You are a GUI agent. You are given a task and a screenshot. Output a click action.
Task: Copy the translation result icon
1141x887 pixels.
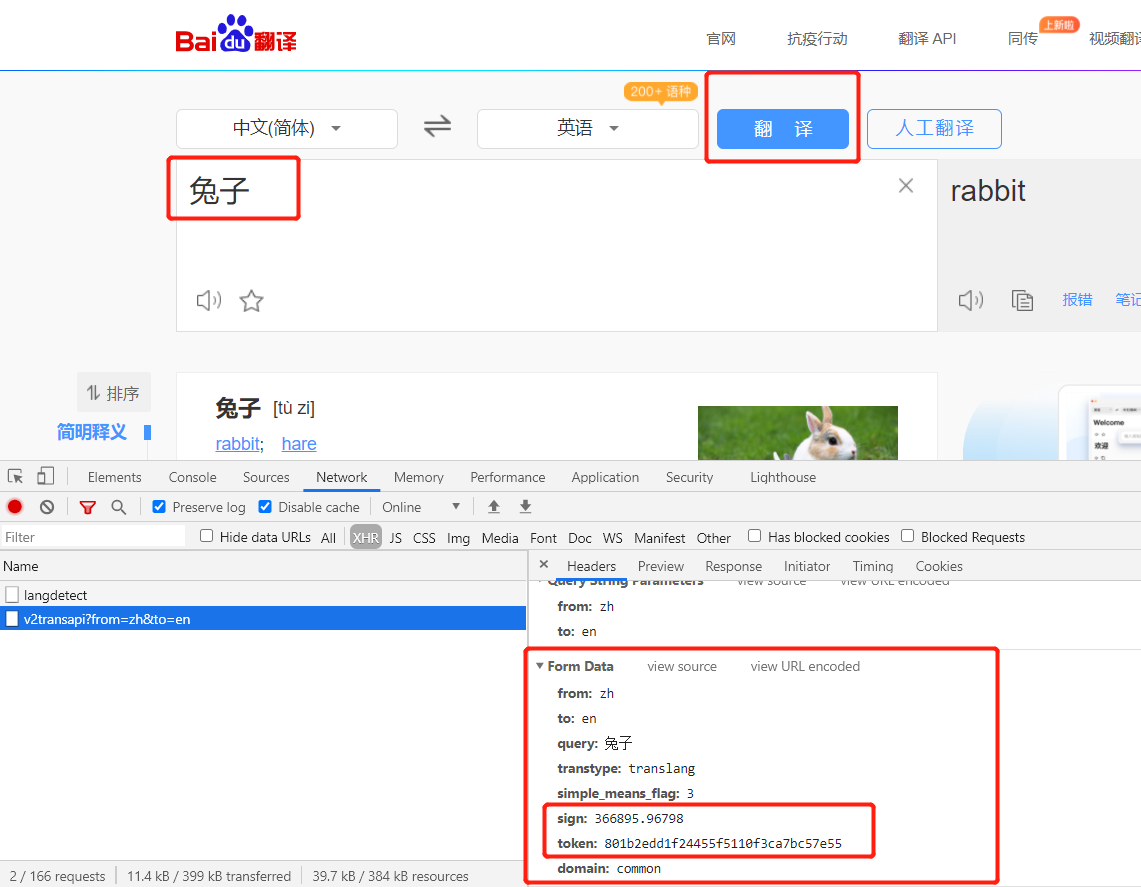pos(1022,300)
